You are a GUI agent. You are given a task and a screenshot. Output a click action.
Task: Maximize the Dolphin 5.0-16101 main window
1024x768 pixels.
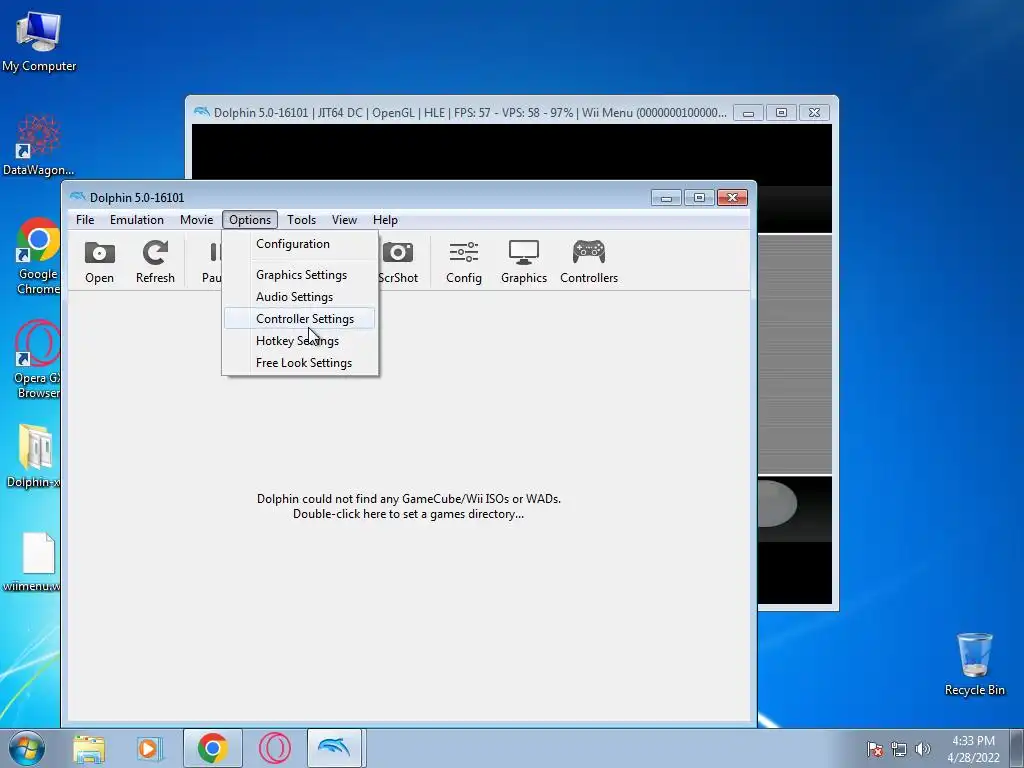699,197
